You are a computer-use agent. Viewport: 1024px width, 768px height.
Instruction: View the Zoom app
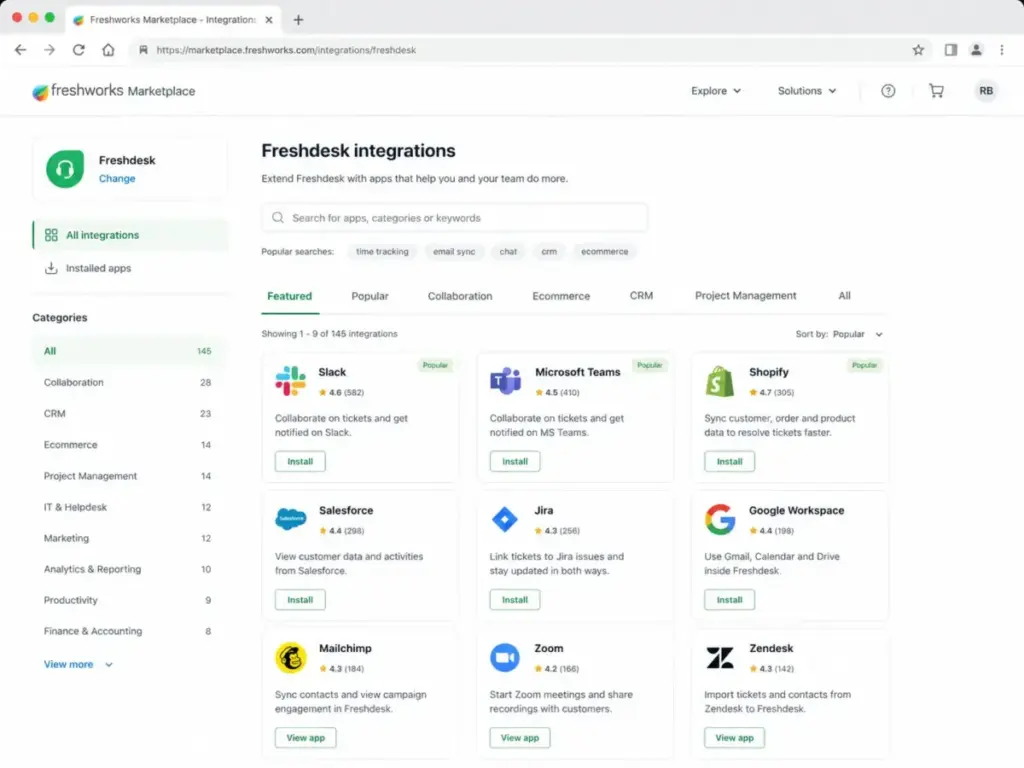(520, 737)
